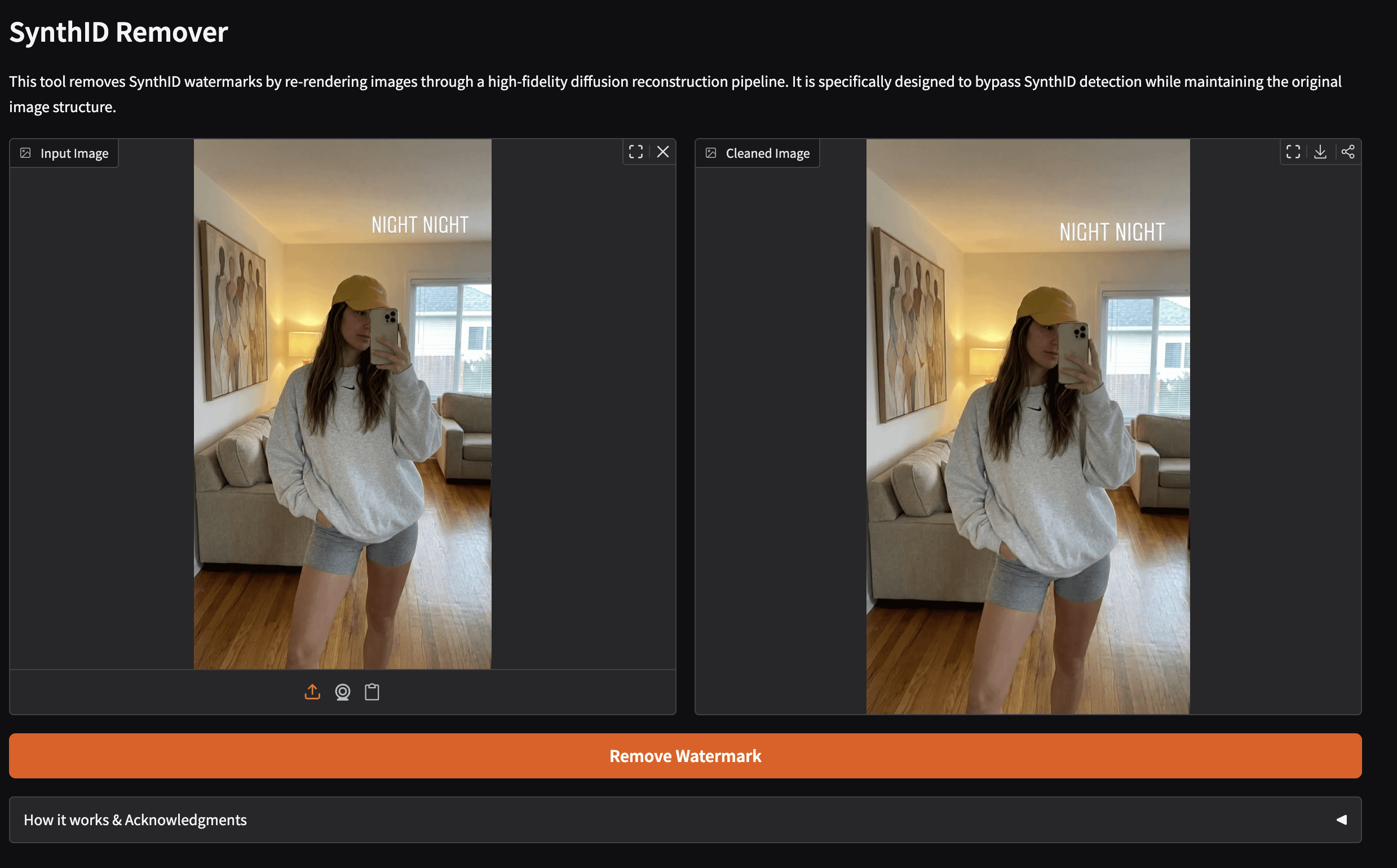Select the webcam capture icon
Image resolution: width=1397 pixels, height=868 pixels.
342,692
